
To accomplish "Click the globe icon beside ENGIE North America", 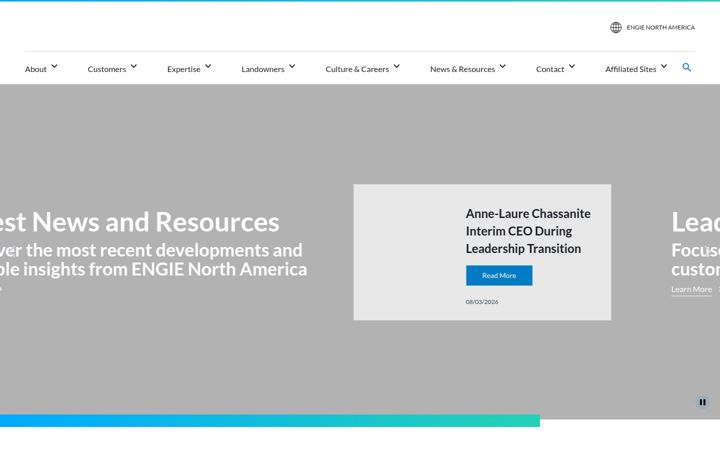I will click(x=616, y=28).
